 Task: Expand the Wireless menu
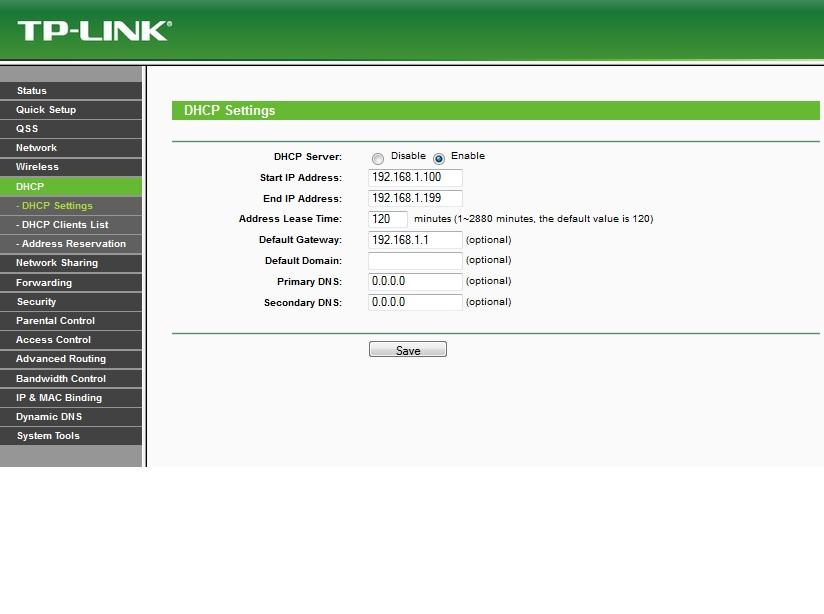click(x=71, y=167)
